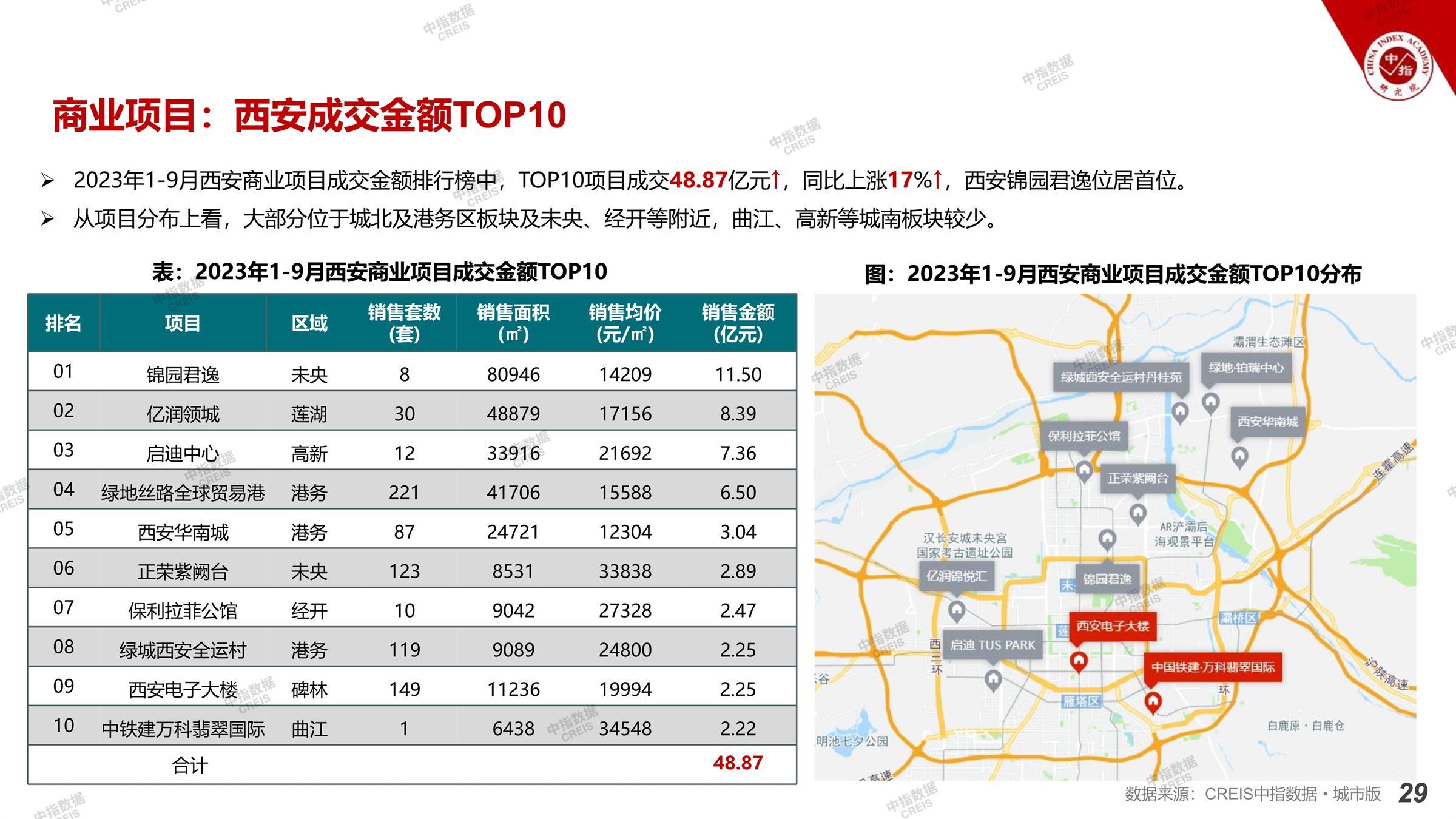1456x819 pixels.
Task: Click the red pin under 西安电子大楼
Action: 1078,661
